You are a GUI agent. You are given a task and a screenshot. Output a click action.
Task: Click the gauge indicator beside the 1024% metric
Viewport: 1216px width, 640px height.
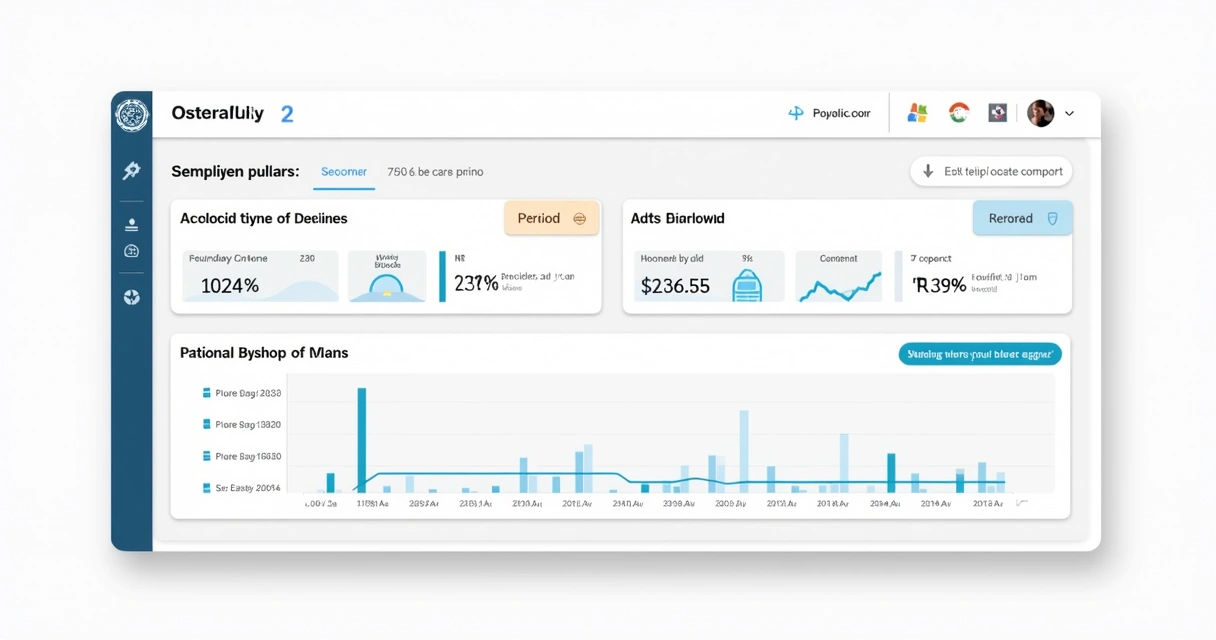[x=389, y=277]
